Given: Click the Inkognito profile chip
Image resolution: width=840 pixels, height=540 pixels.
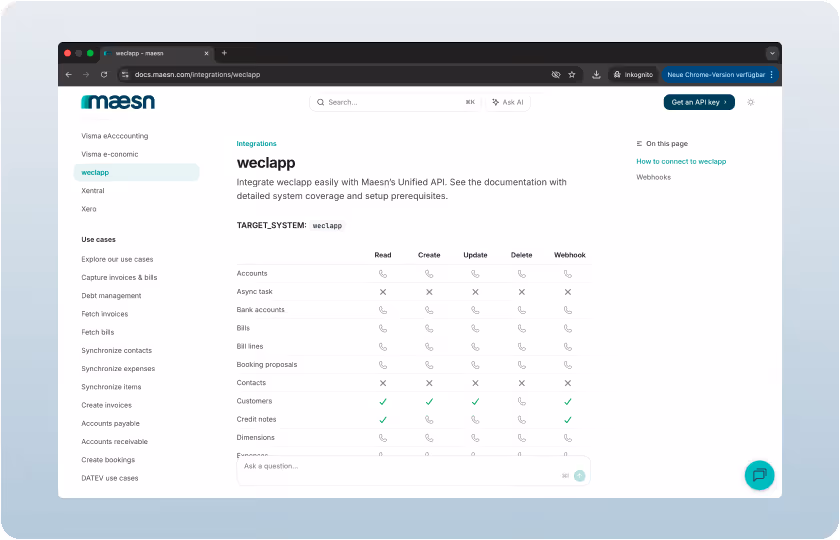Looking at the screenshot, I should tap(634, 74).
